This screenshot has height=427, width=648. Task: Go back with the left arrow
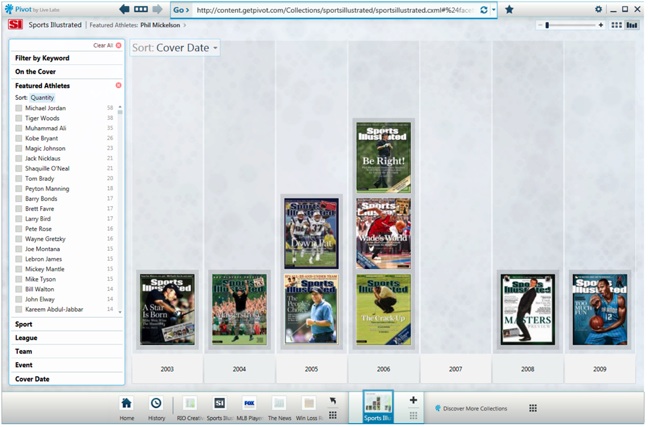124,9
